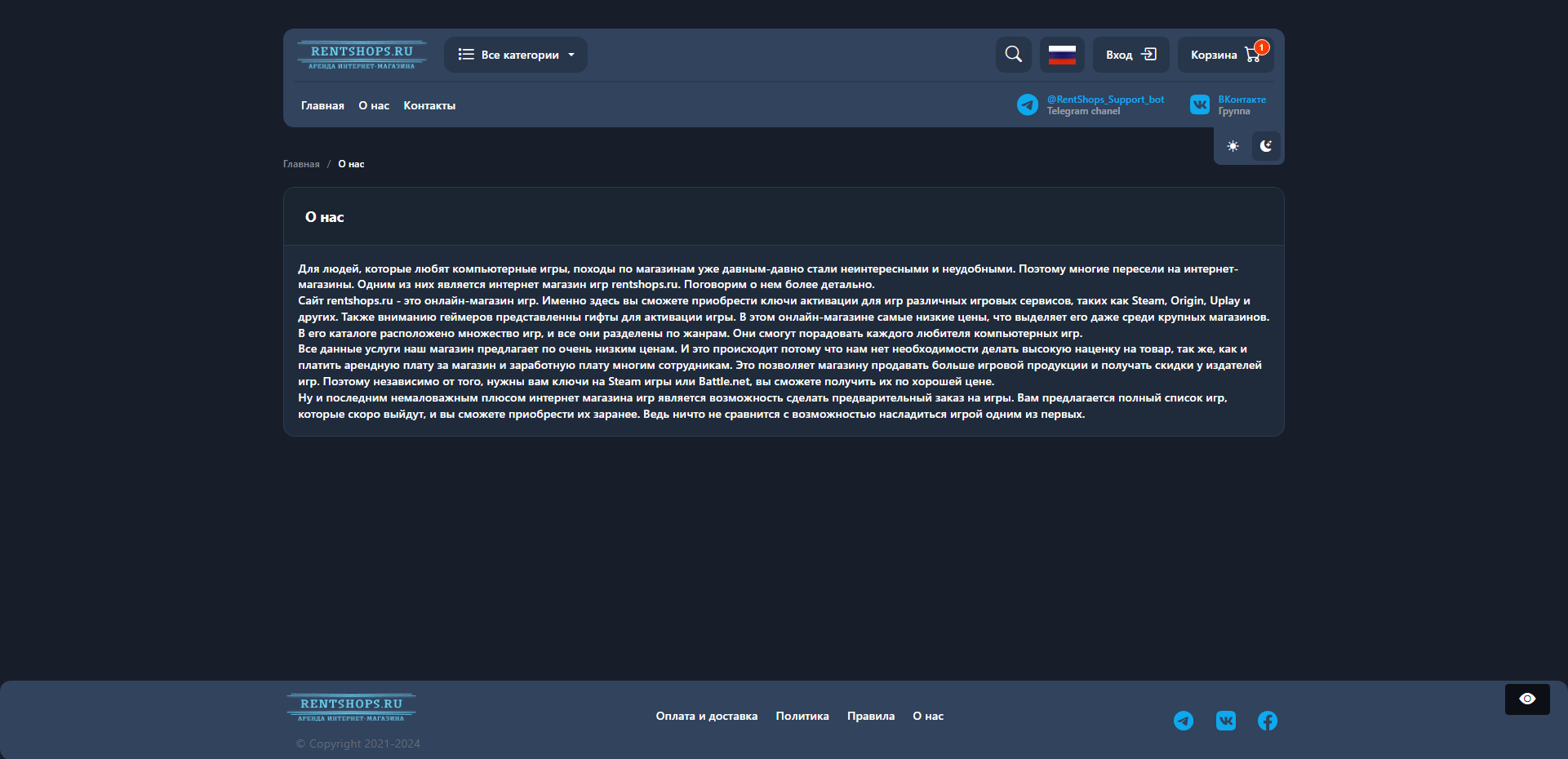Toggle the eye accessibility button

coord(1527,699)
